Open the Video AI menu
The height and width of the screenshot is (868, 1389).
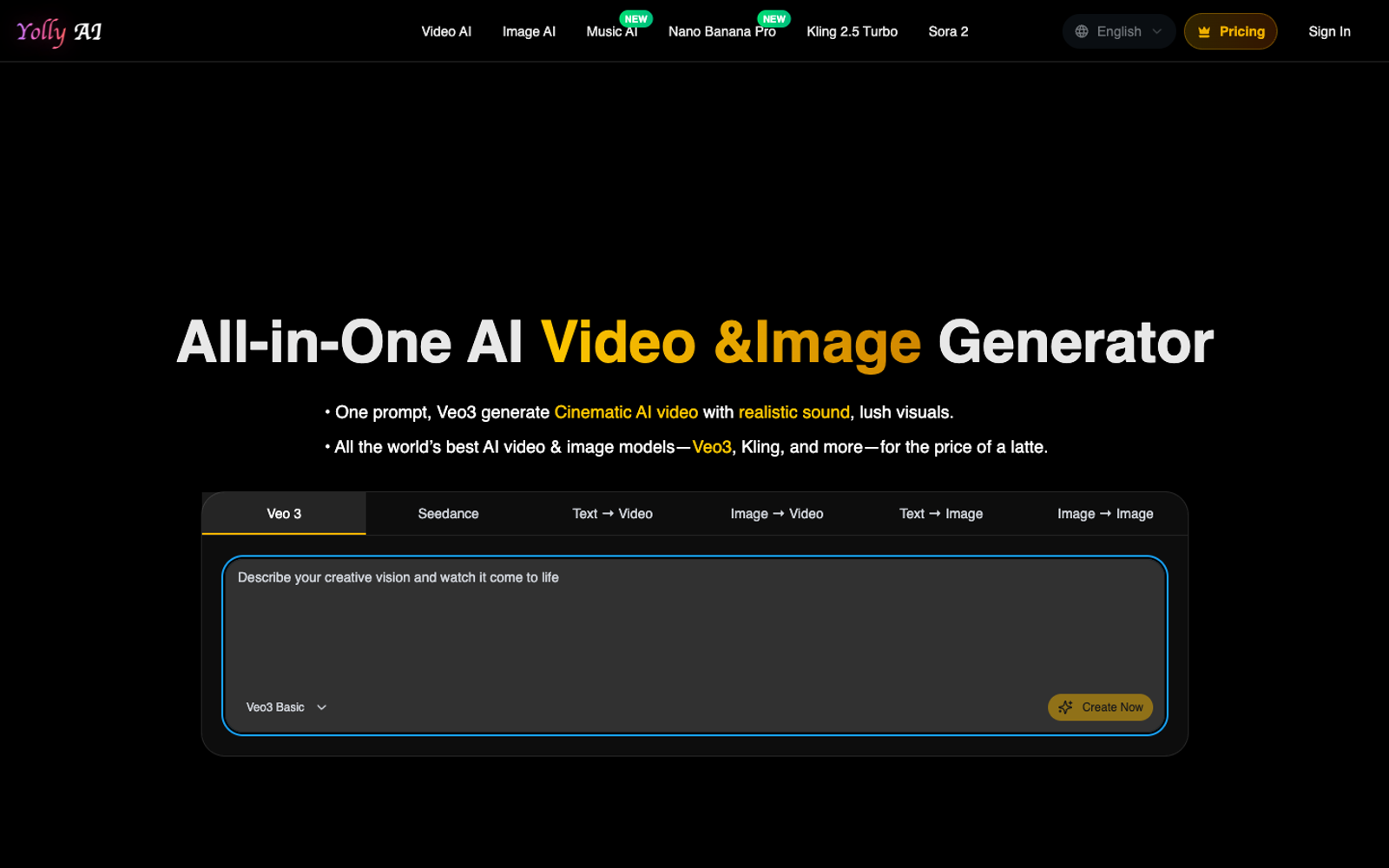click(x=446, y=31)
